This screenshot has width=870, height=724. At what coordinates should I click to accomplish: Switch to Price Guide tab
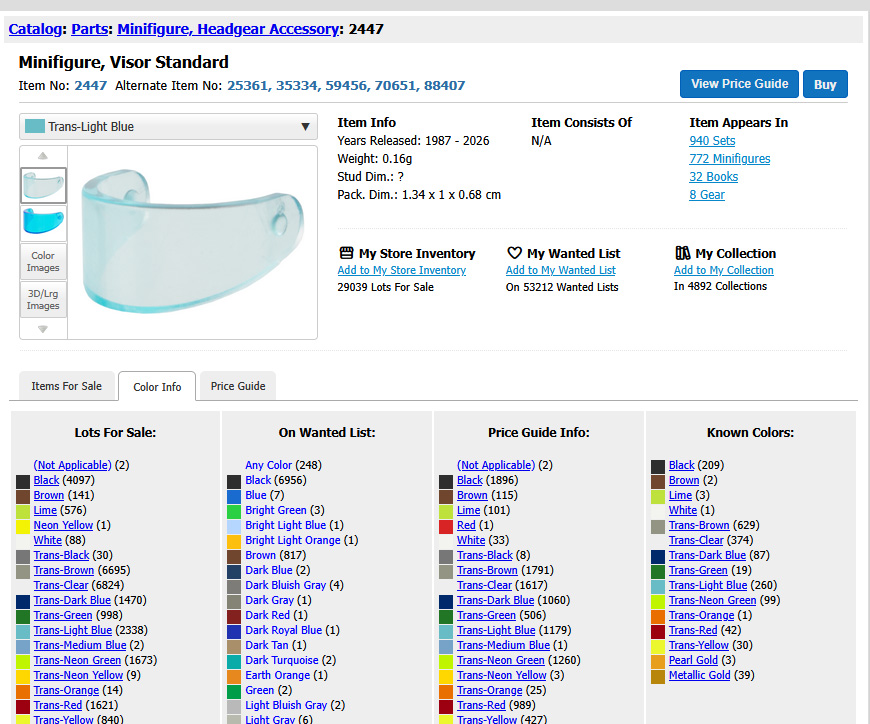coord(238,386)
